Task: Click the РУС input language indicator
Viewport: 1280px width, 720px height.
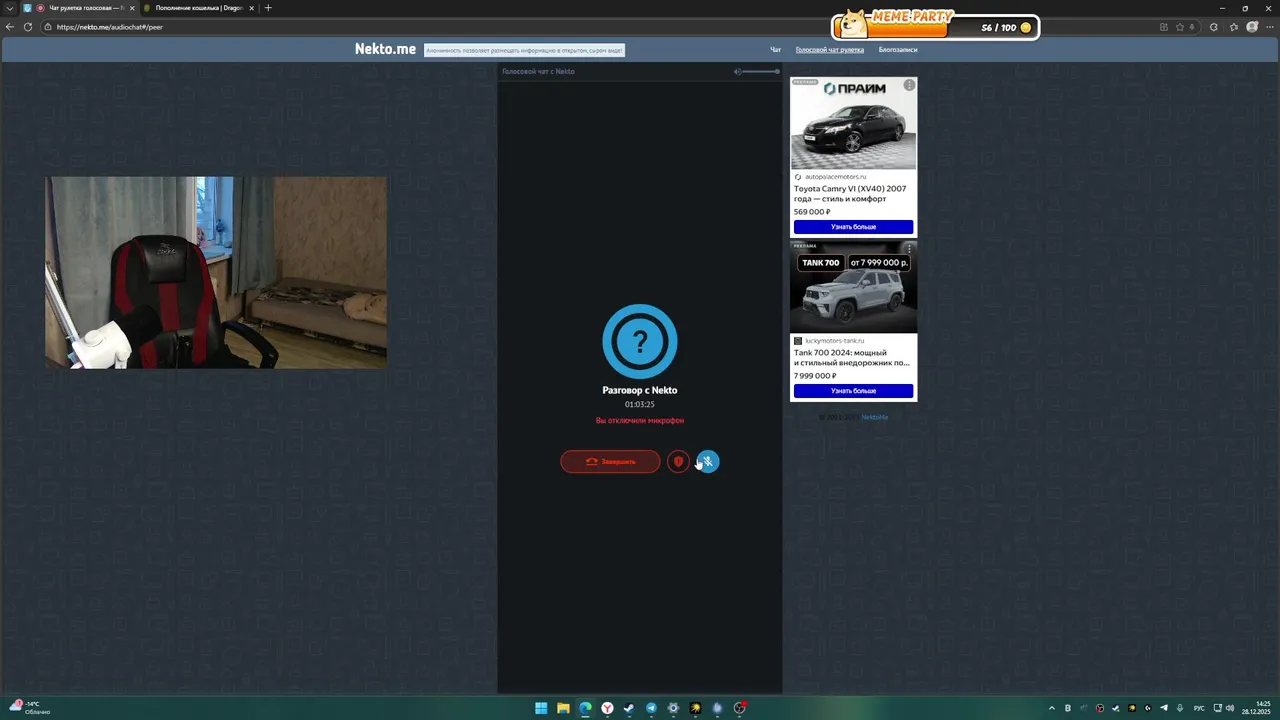Action: pyautogui.click(x=1199, y=708)
